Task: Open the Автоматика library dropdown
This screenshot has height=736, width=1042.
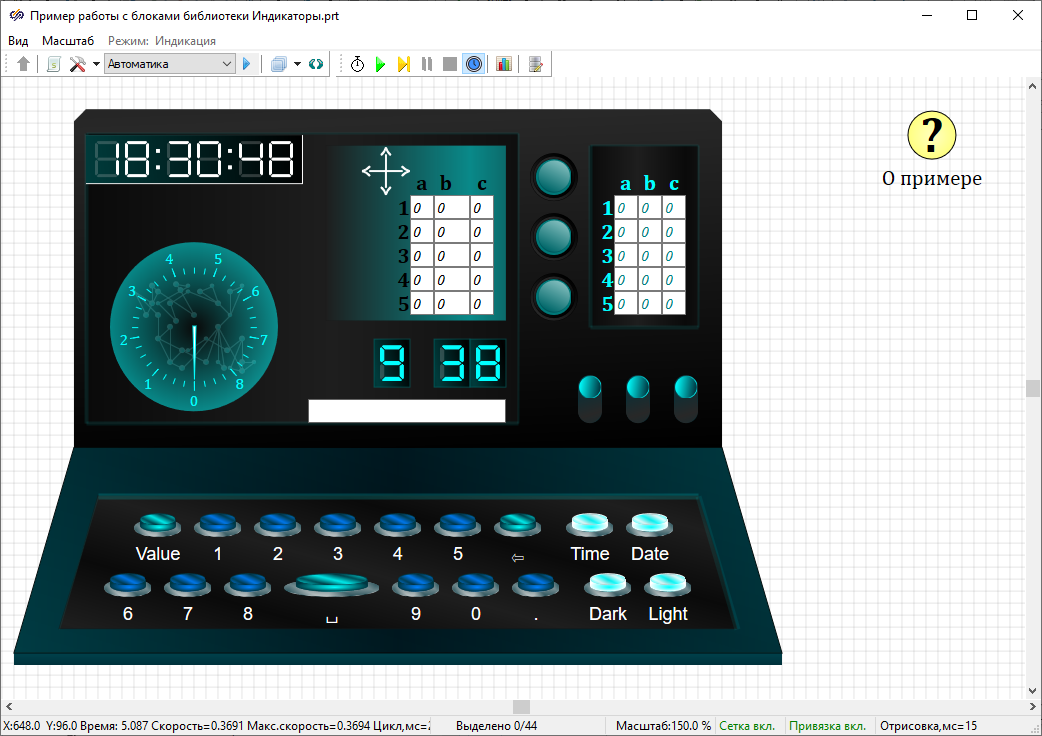Action: coord(169,64)
